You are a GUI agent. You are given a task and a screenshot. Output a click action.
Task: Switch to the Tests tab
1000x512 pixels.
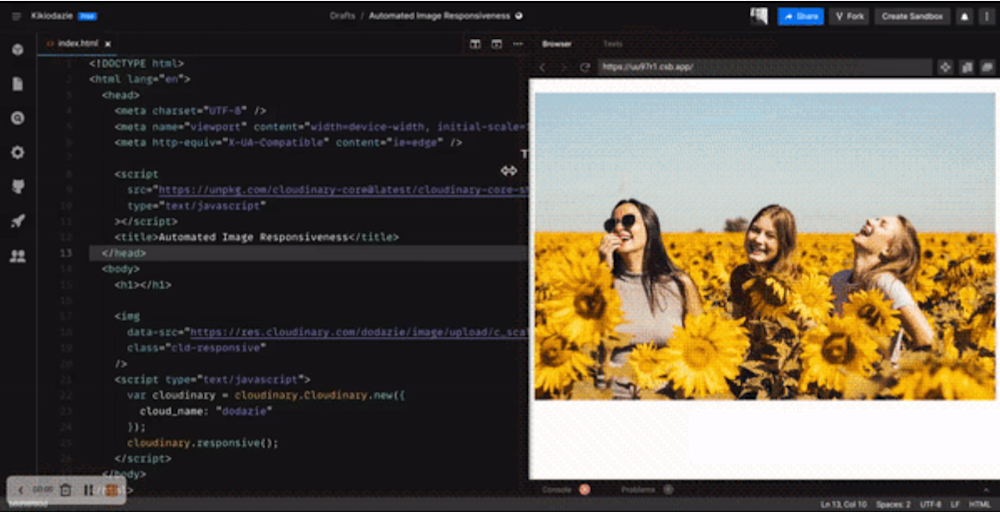pos(613,44)
